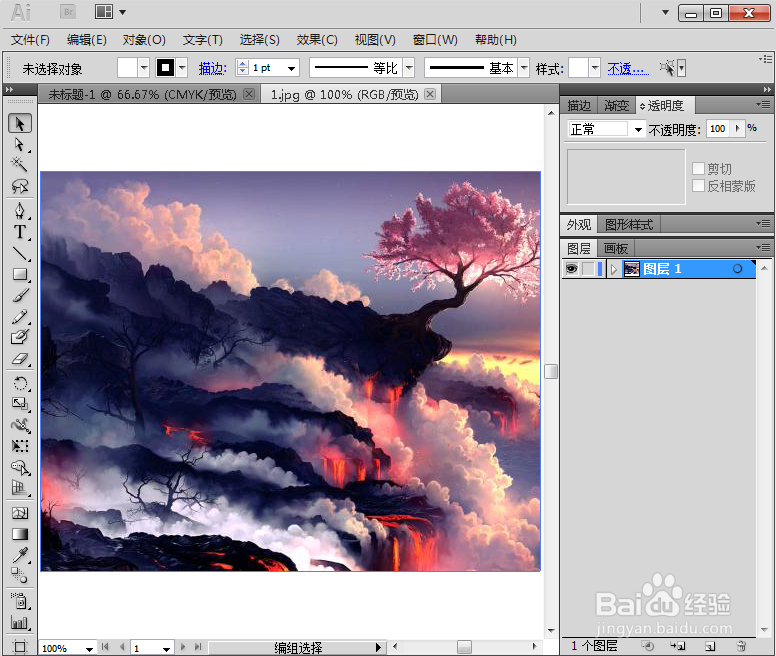
Task: Select the Artboard tool
Action: tap(20, 646)
